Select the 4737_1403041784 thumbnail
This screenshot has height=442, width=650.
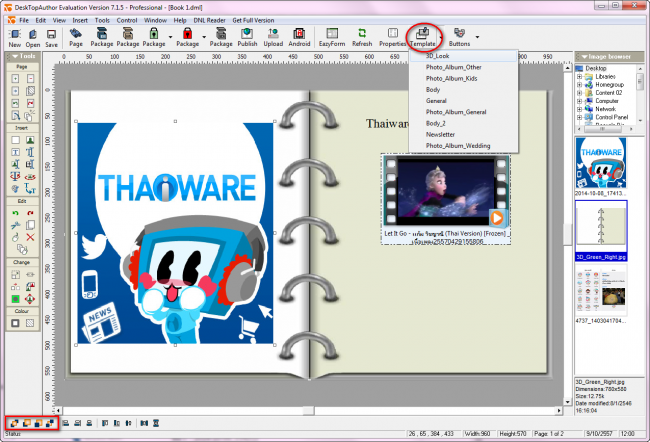(601, 291)
